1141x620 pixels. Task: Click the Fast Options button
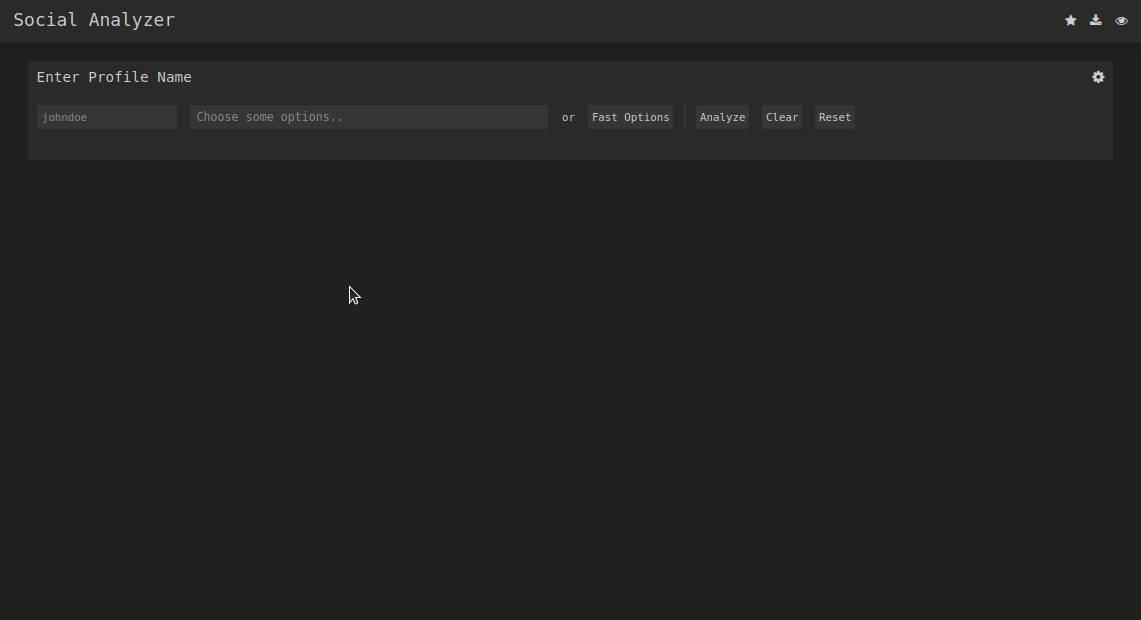pyautogui.click(x=630, y=117)
